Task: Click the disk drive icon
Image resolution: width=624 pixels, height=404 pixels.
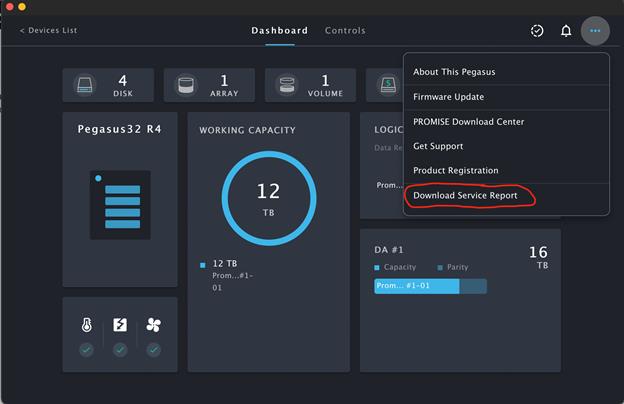Action: [84, 85]
